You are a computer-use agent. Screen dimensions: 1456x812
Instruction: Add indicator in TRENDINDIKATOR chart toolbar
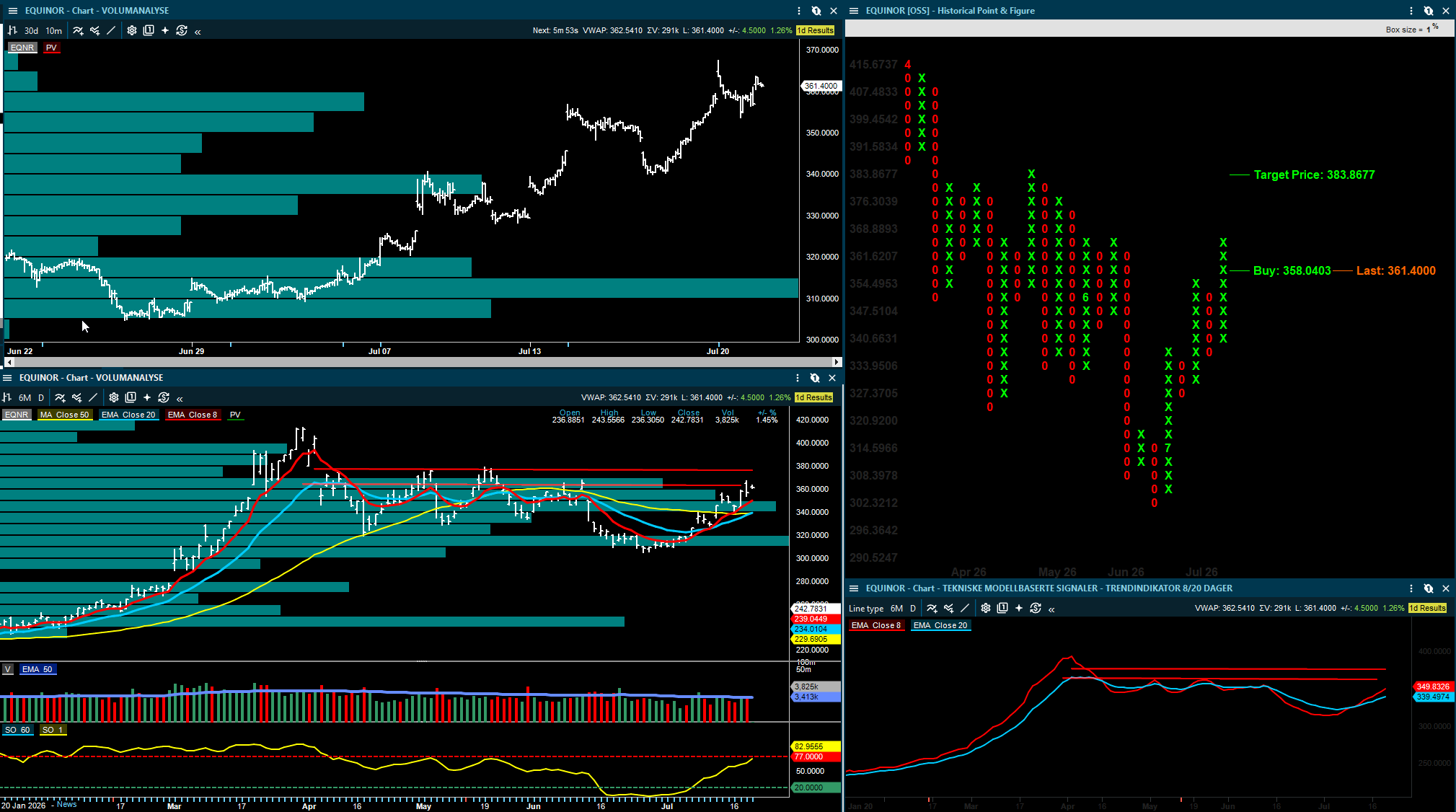coord(932,608)
